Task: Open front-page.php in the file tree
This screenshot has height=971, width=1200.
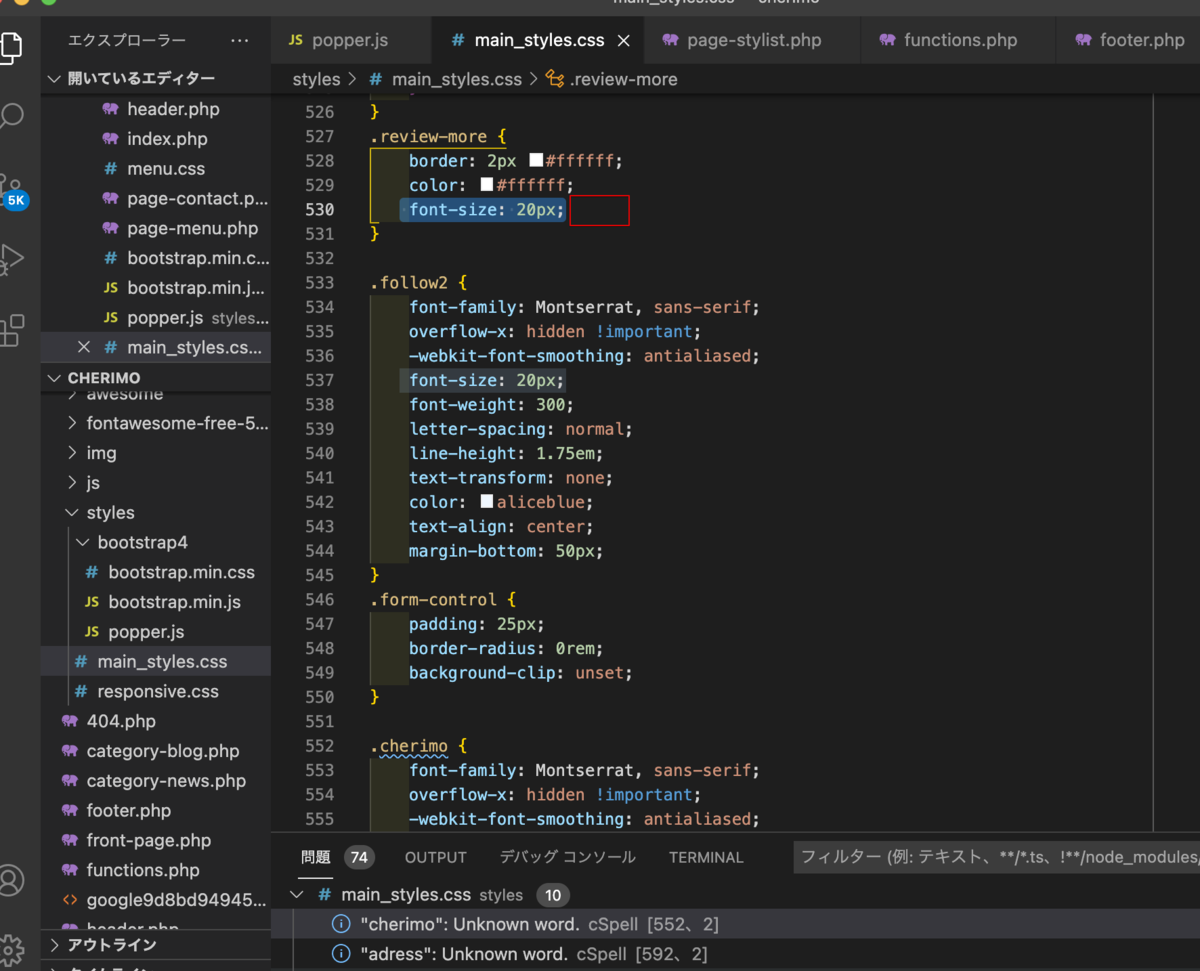Action: point(148,841)
